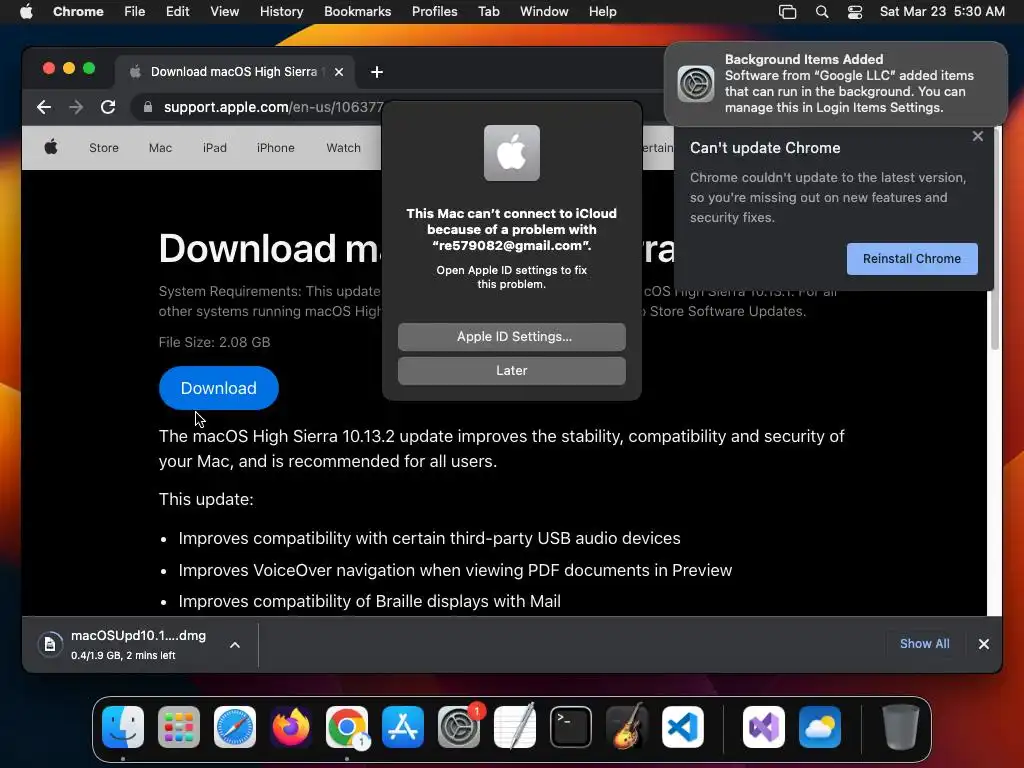The width and height of the screenshot is (1024, 768).
Task: Click the Chrome back arrow
Action: pos(44,107)
